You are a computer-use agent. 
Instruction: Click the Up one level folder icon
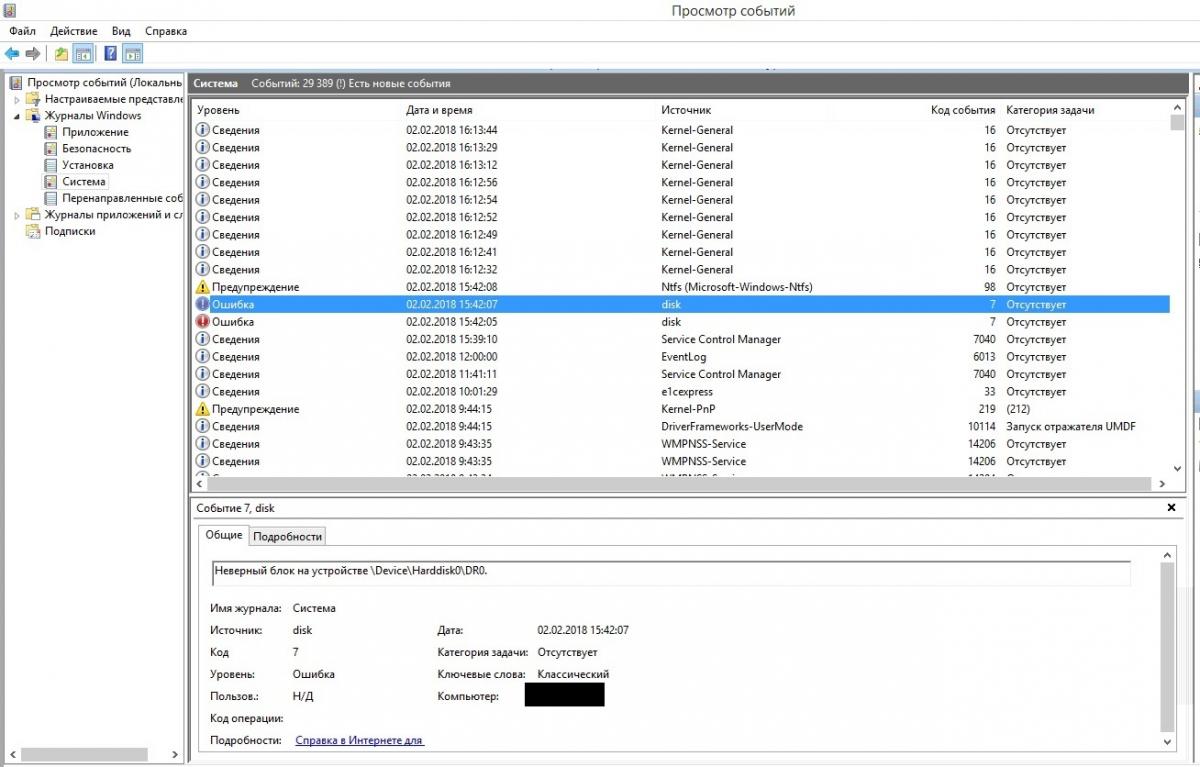[x=61, y=54]
